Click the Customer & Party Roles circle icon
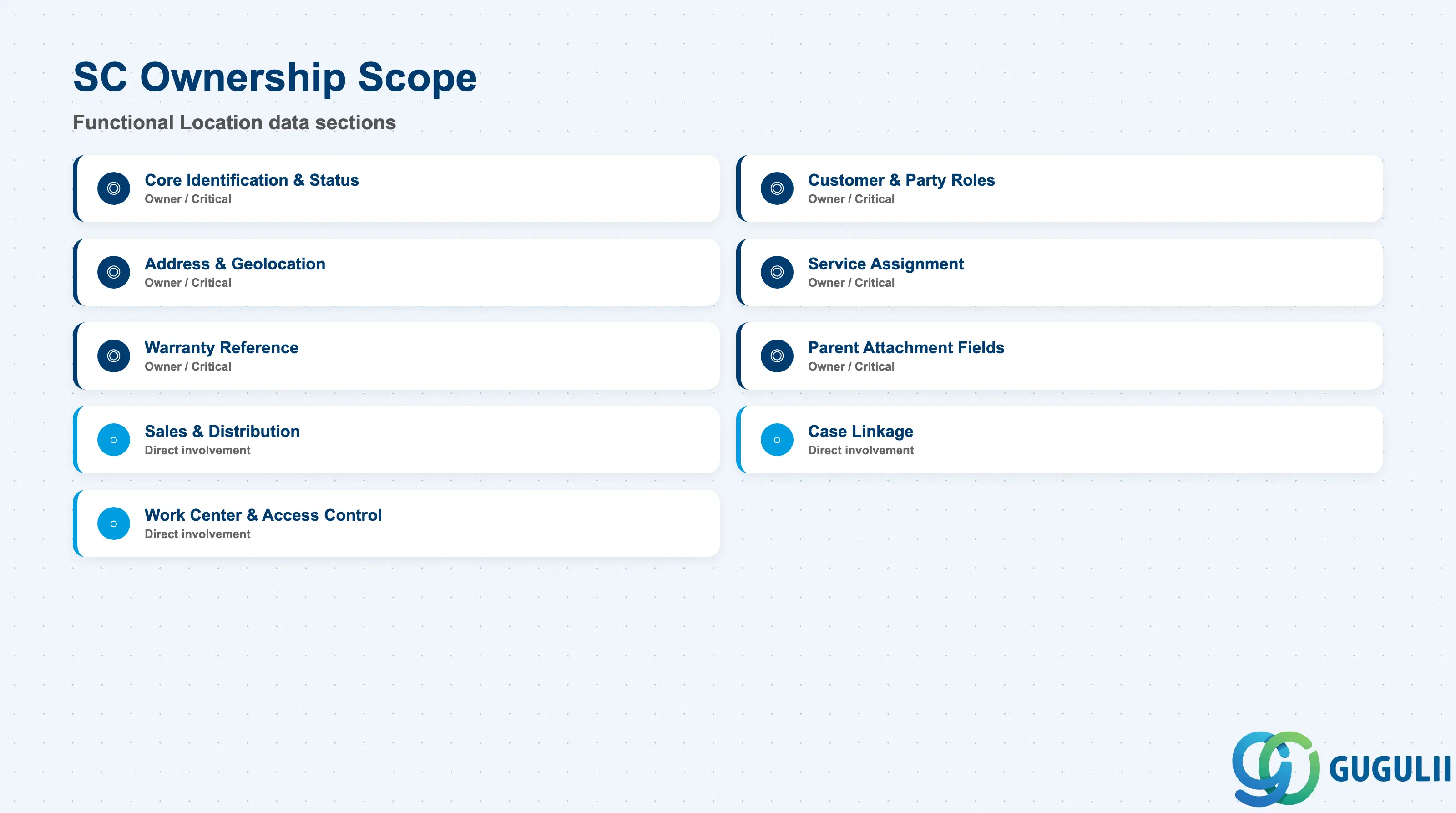 click(x=777, y=188)
